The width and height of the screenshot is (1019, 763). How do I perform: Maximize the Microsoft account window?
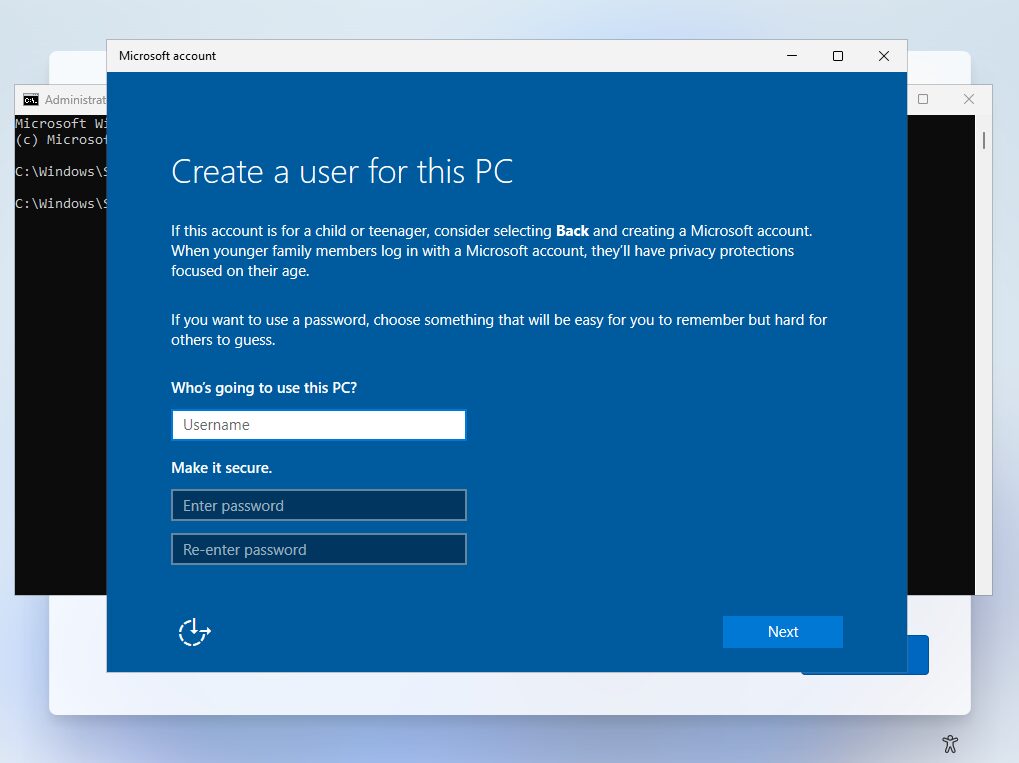(x=838, y=56)
